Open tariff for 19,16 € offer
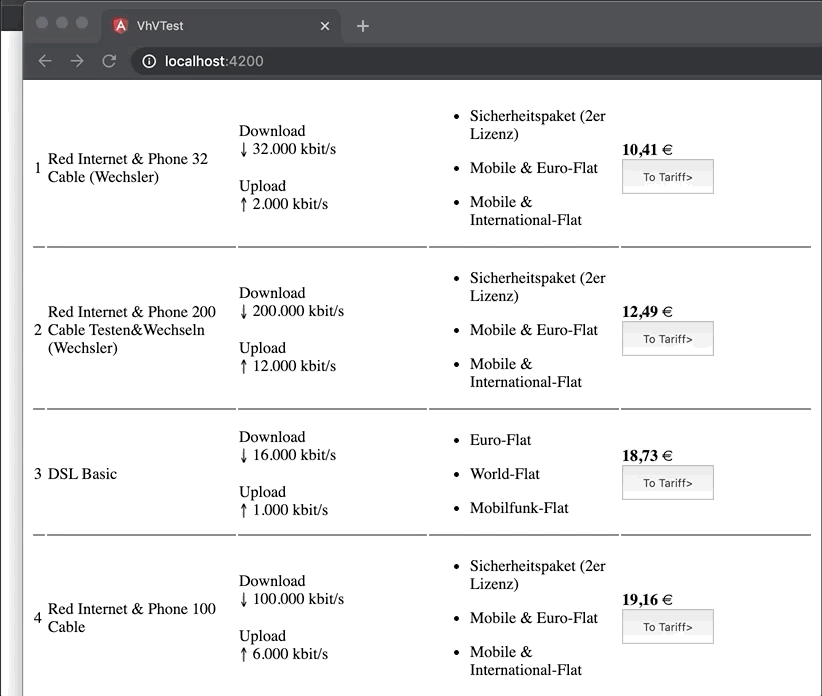 (x=667, y=626)
